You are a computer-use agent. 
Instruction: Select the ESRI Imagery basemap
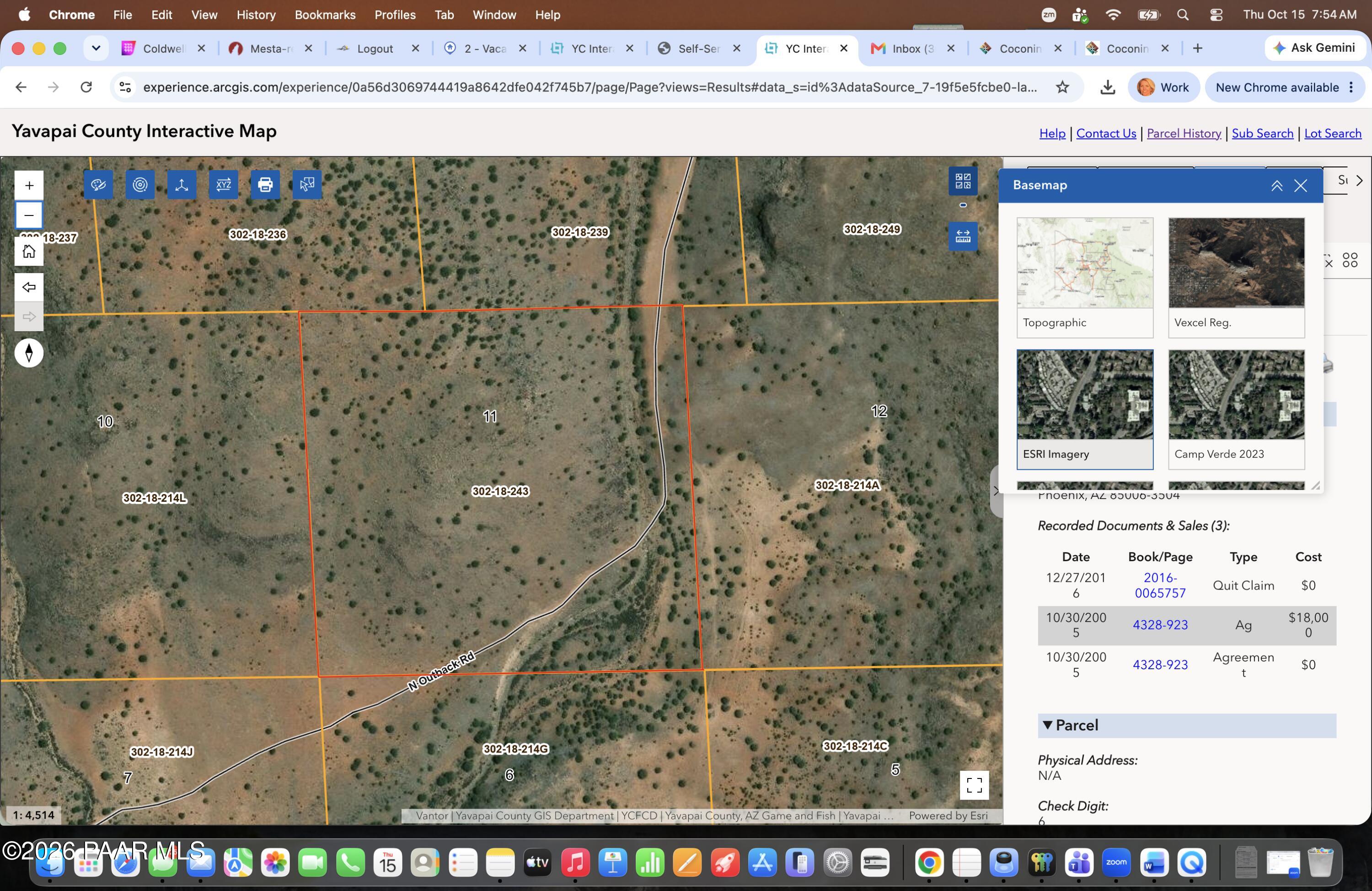1085,409
